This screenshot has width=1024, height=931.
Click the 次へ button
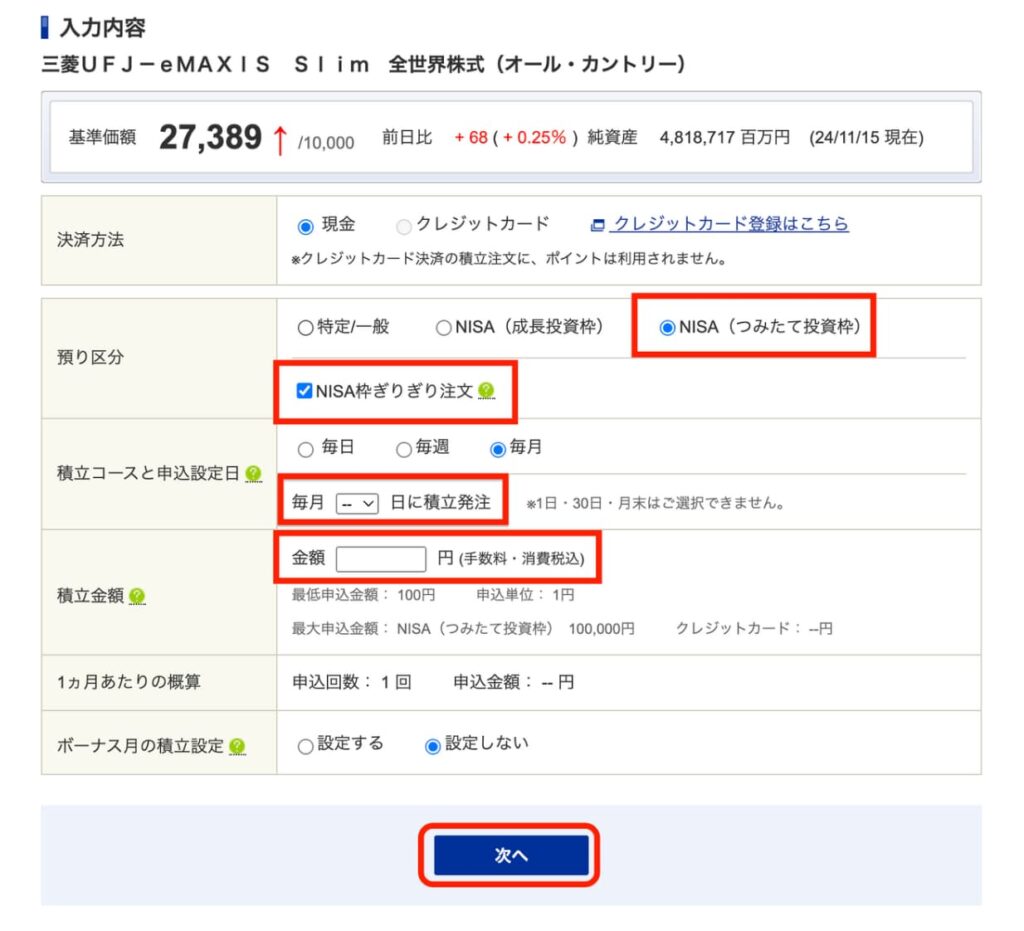pos(511,855)
